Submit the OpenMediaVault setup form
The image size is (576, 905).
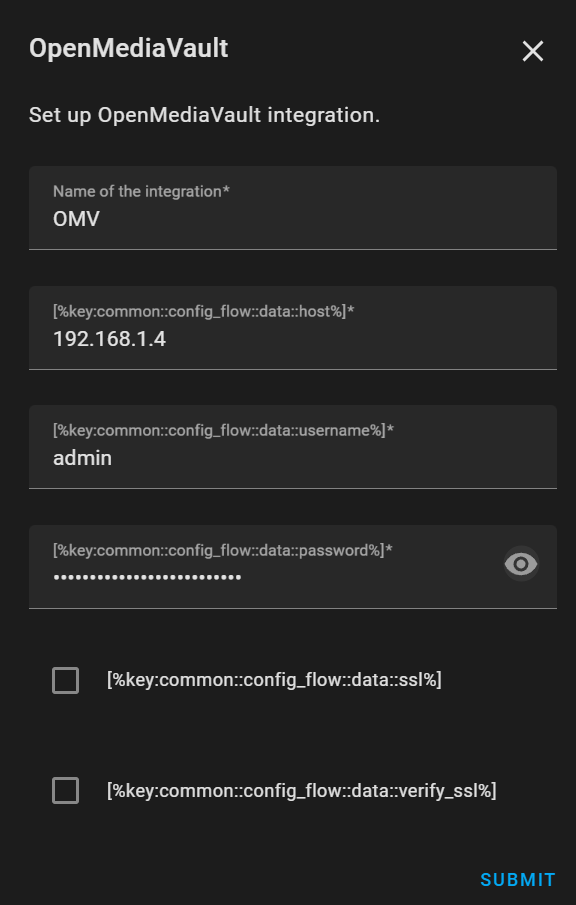[517, 880]
